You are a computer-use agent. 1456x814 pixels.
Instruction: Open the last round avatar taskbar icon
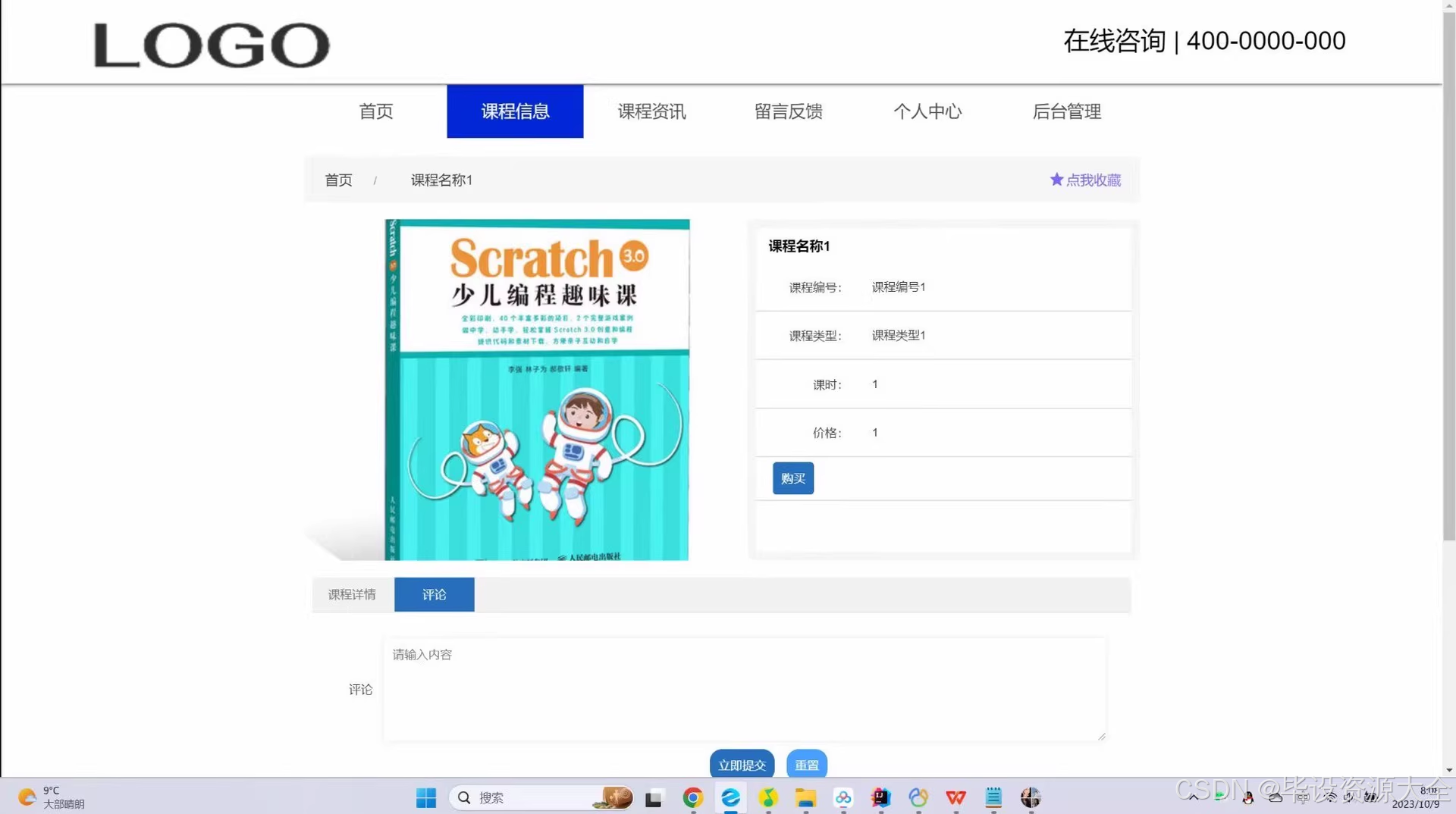point(1031,797)
